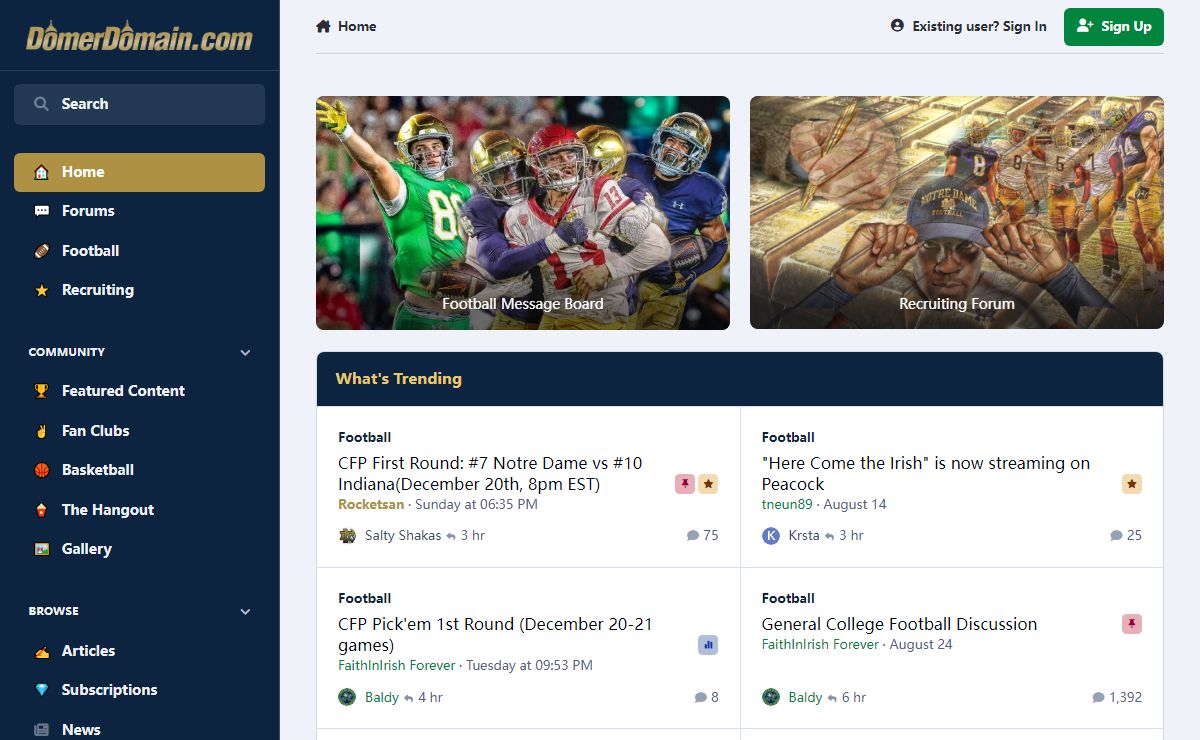
Task: Open "Here Come the Irish" streaming topic
Action: [926, 474]
